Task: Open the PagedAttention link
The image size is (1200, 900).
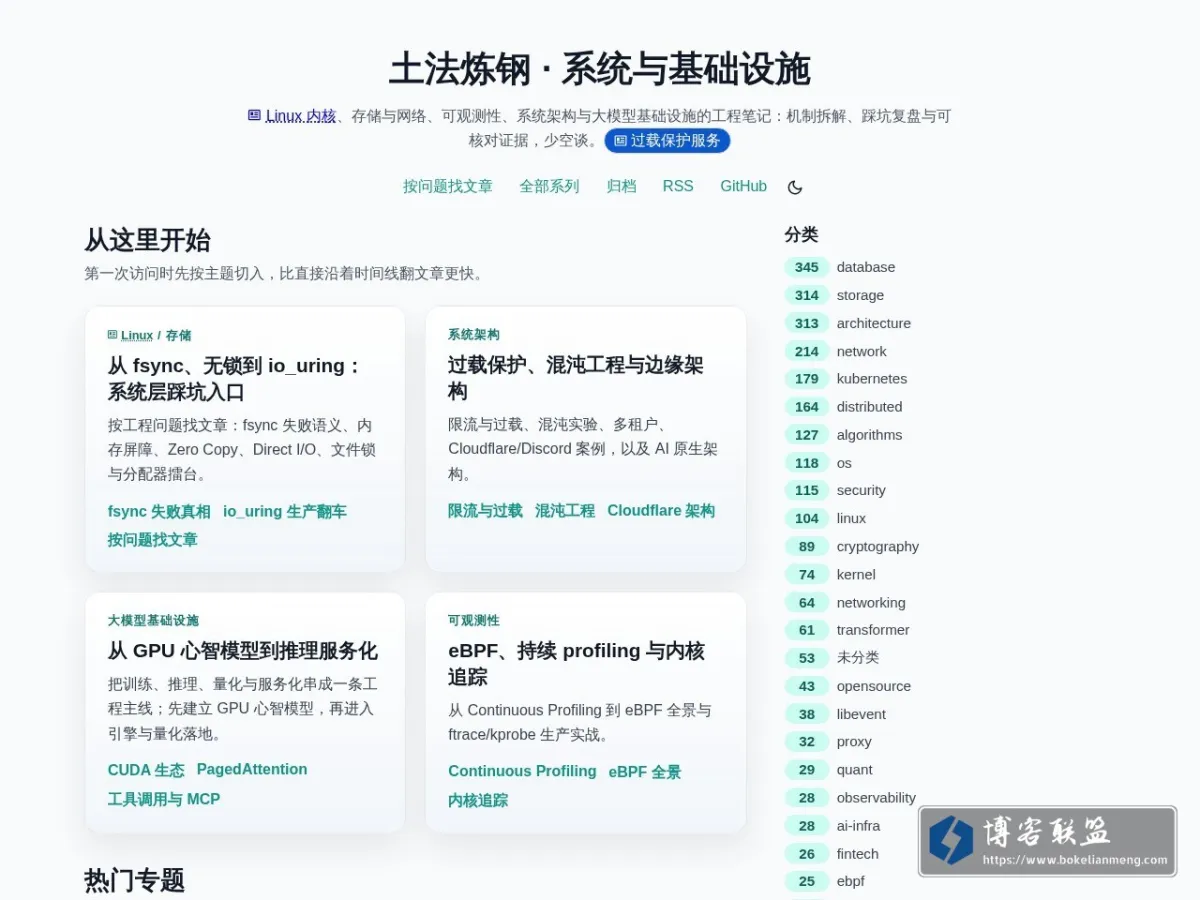Action: (x=252, y=770)
